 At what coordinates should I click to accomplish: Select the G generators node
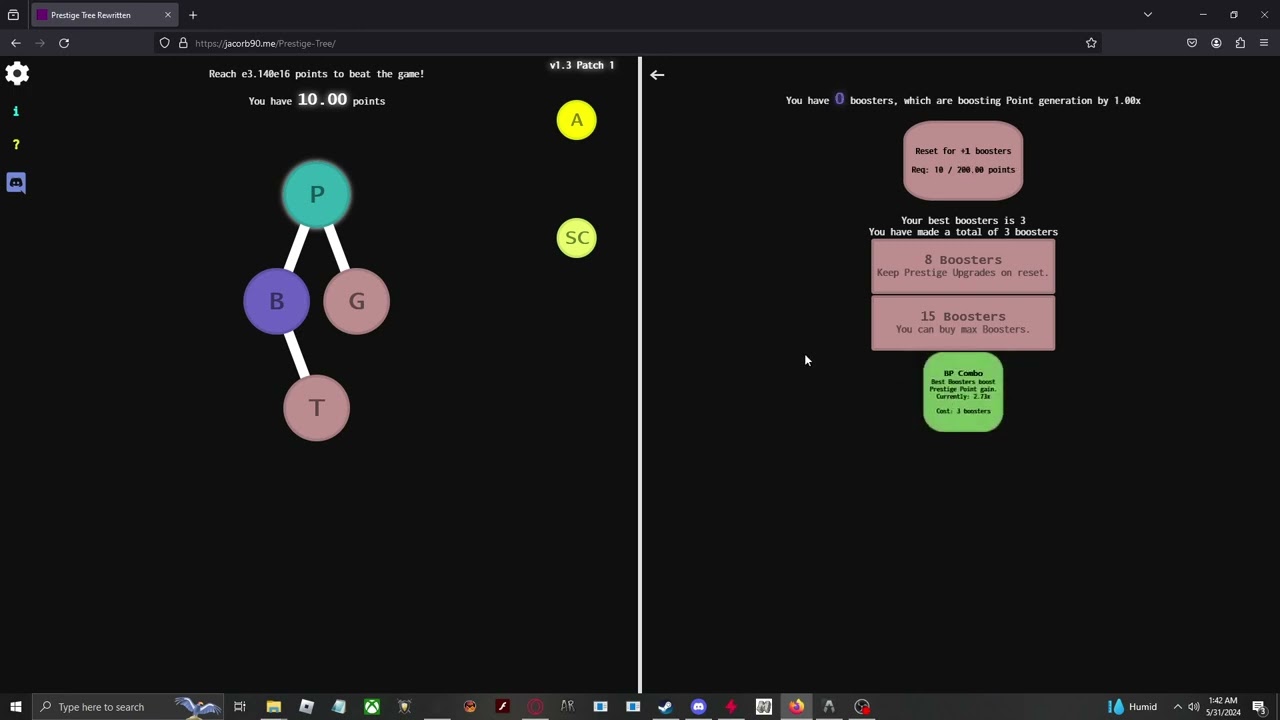pos(357,301)
